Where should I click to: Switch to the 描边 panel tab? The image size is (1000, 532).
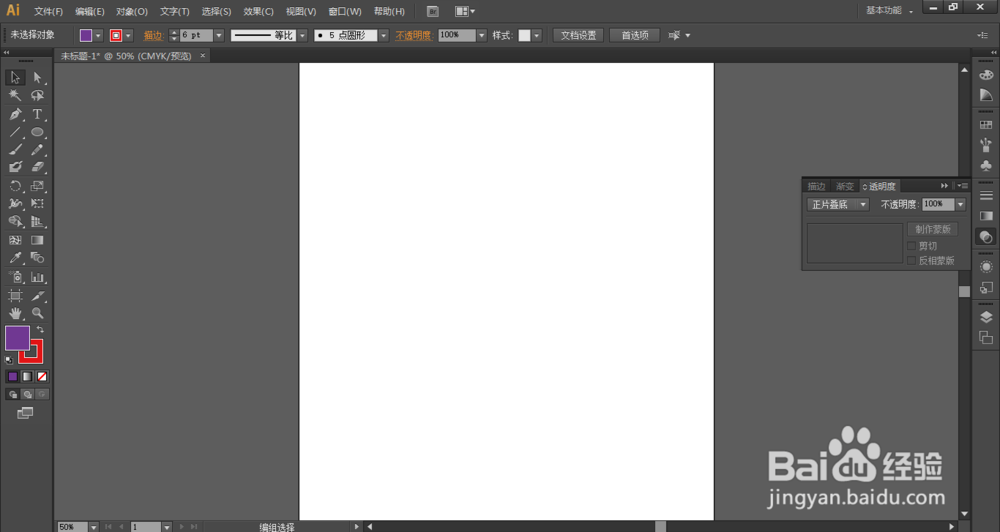(x=816, y=186)
